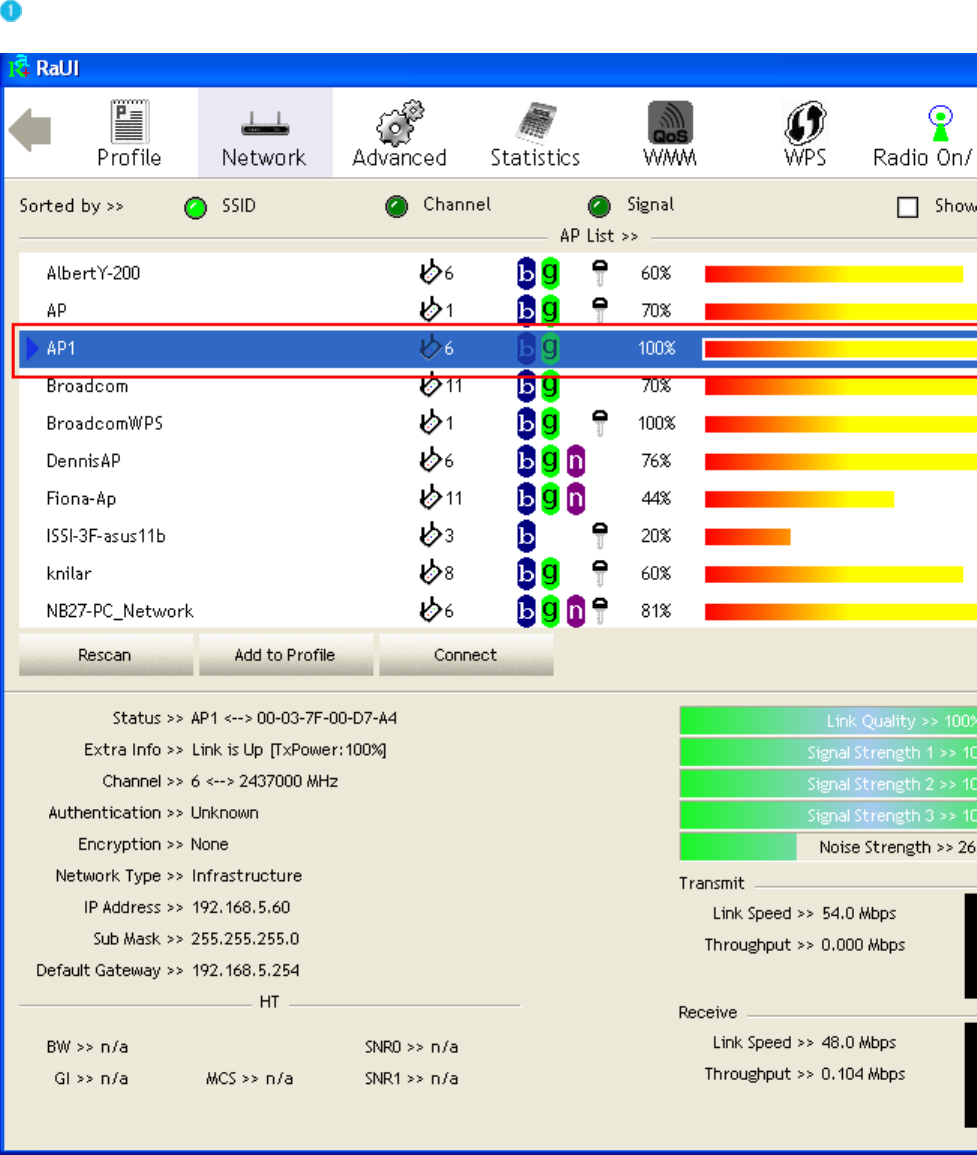Click ISSI-3F-asus11b security key icon

tap(600, 536)
